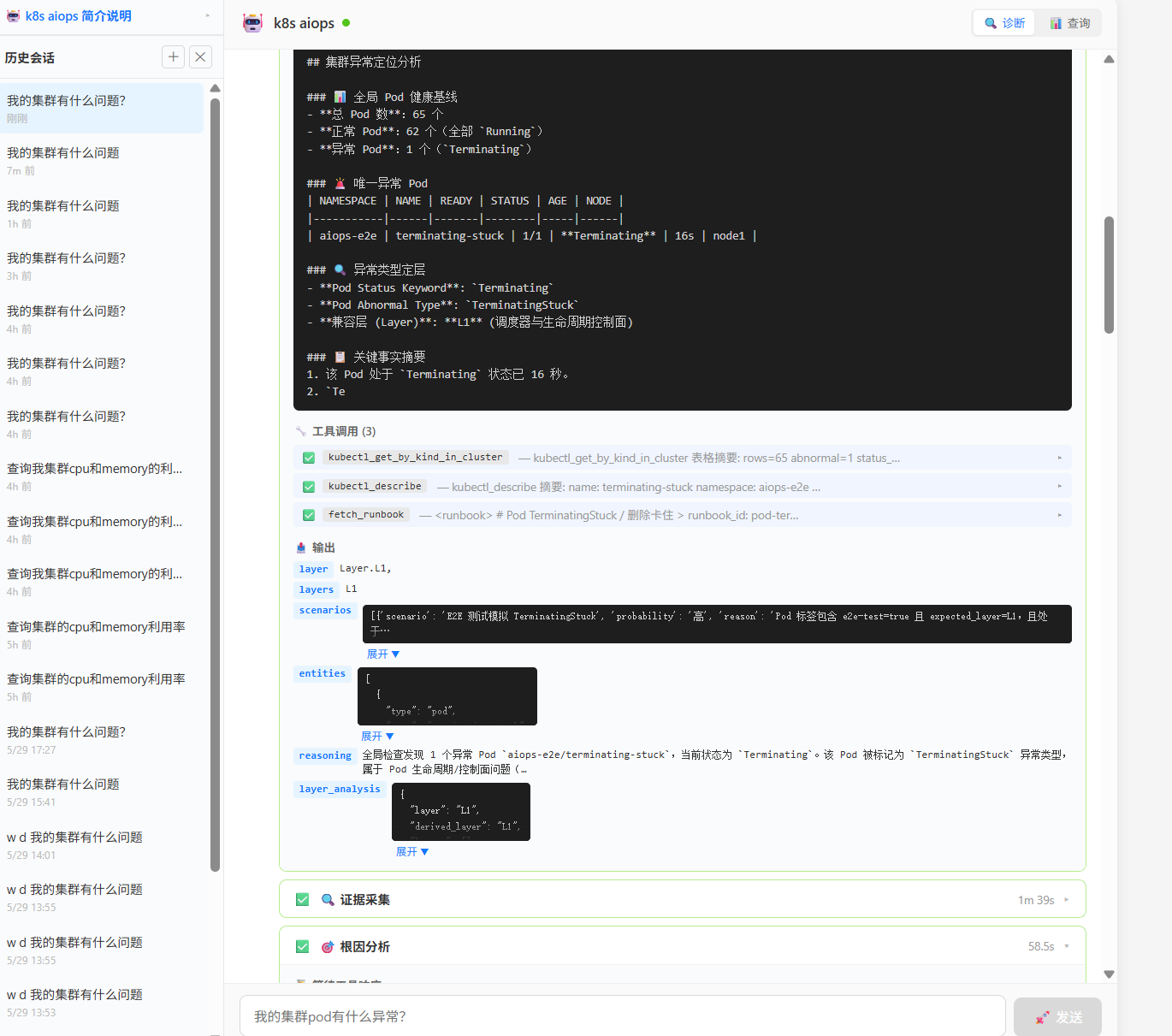Click the layer_analysis output label
The width and height of the screenshot is (1172, 1036).
tap(340, 789)
